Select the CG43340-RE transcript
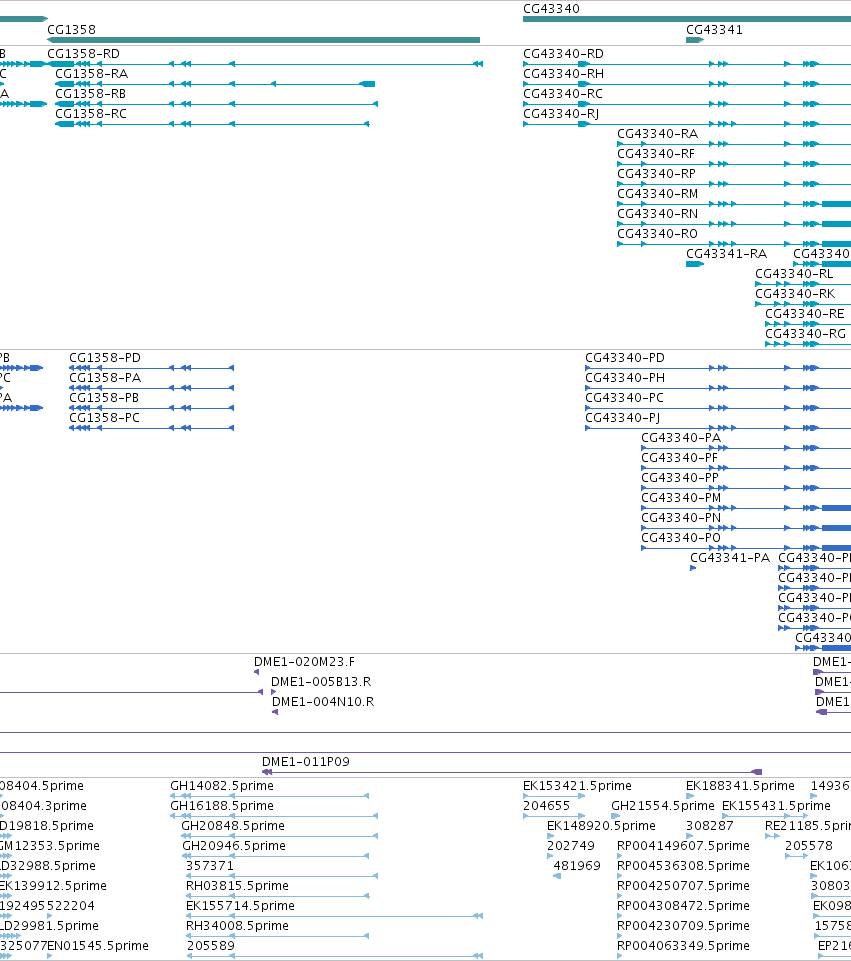Viewport: 851px width, 961px height. click(804, 313)
